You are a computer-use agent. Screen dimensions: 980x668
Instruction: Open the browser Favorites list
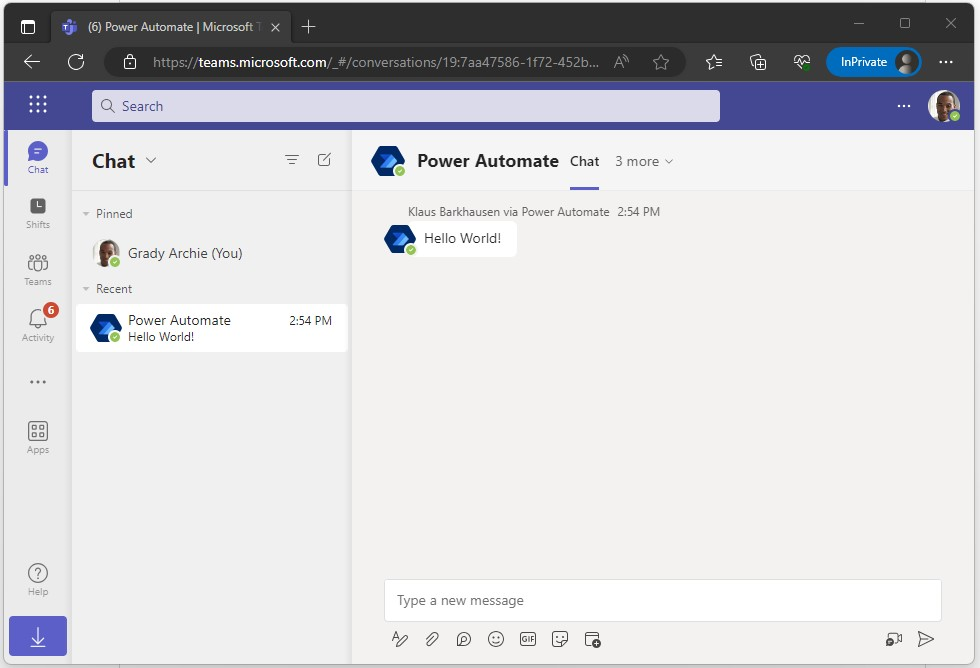coord(714,62)
